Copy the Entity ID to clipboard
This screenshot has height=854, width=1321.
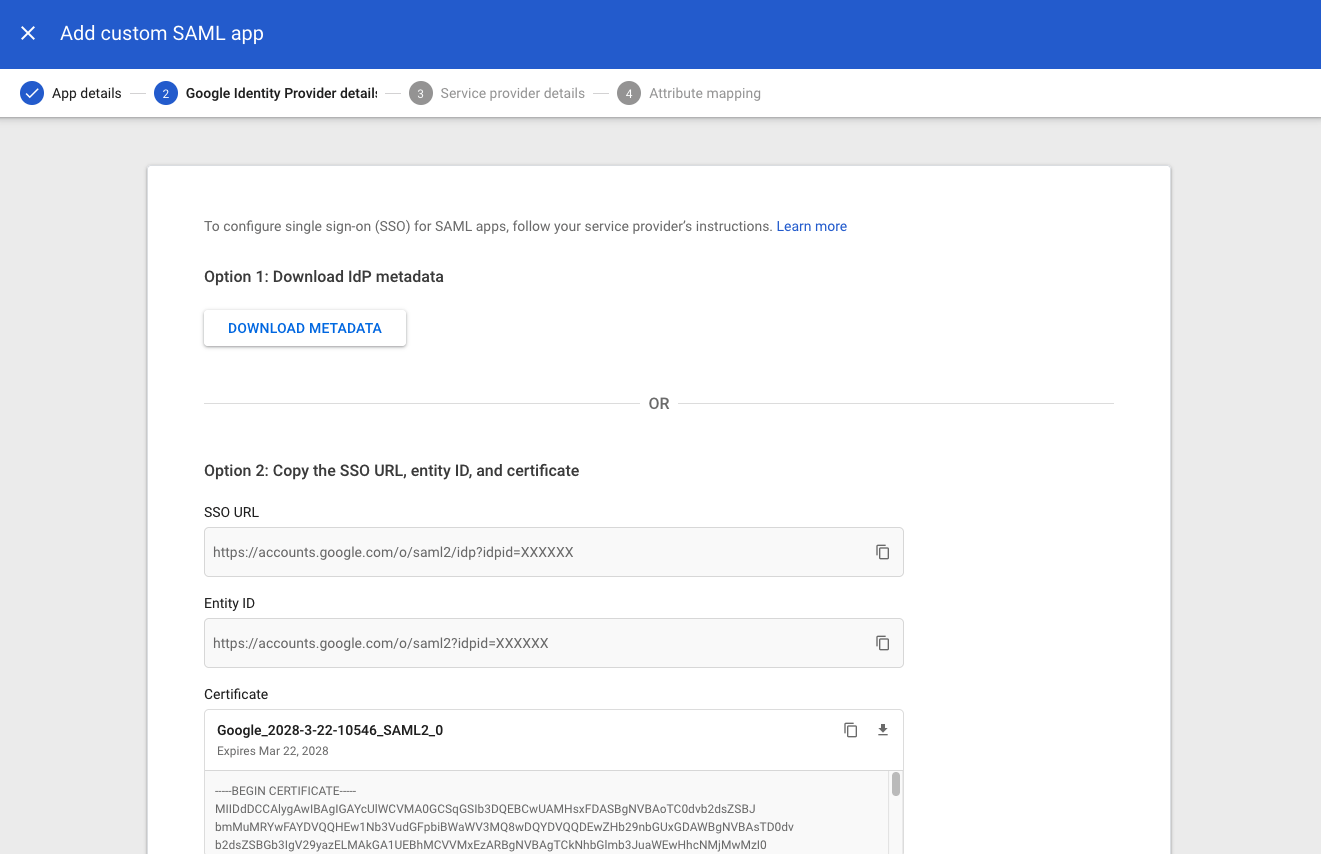[883, 643]
